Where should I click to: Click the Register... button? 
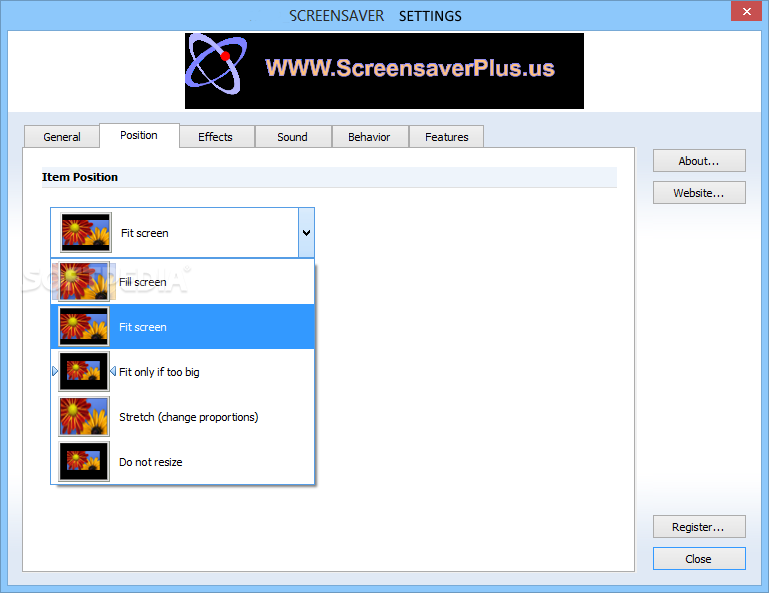pyautogui.click(x=699, y=527)
